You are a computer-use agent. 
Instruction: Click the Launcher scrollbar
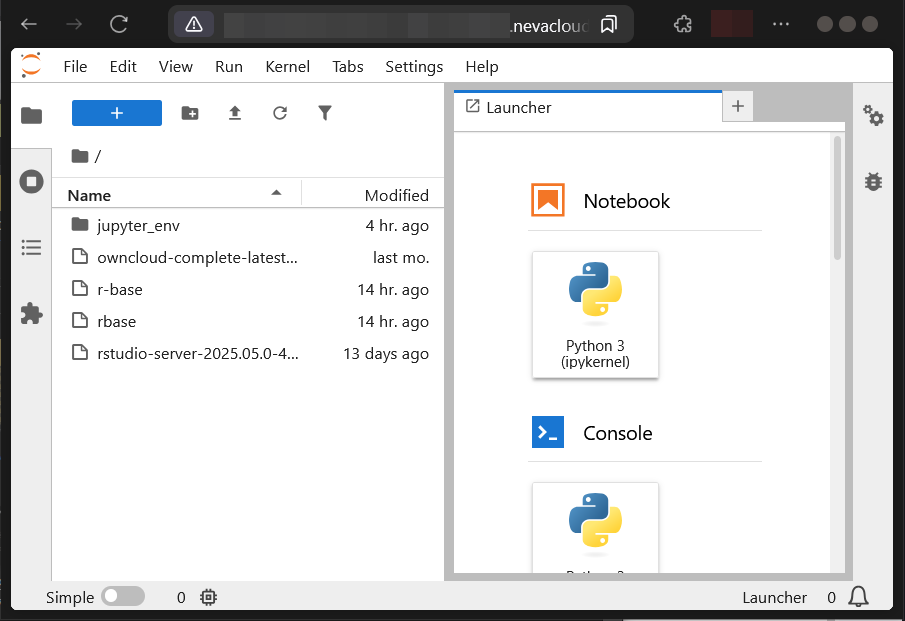tap(837, 198)
